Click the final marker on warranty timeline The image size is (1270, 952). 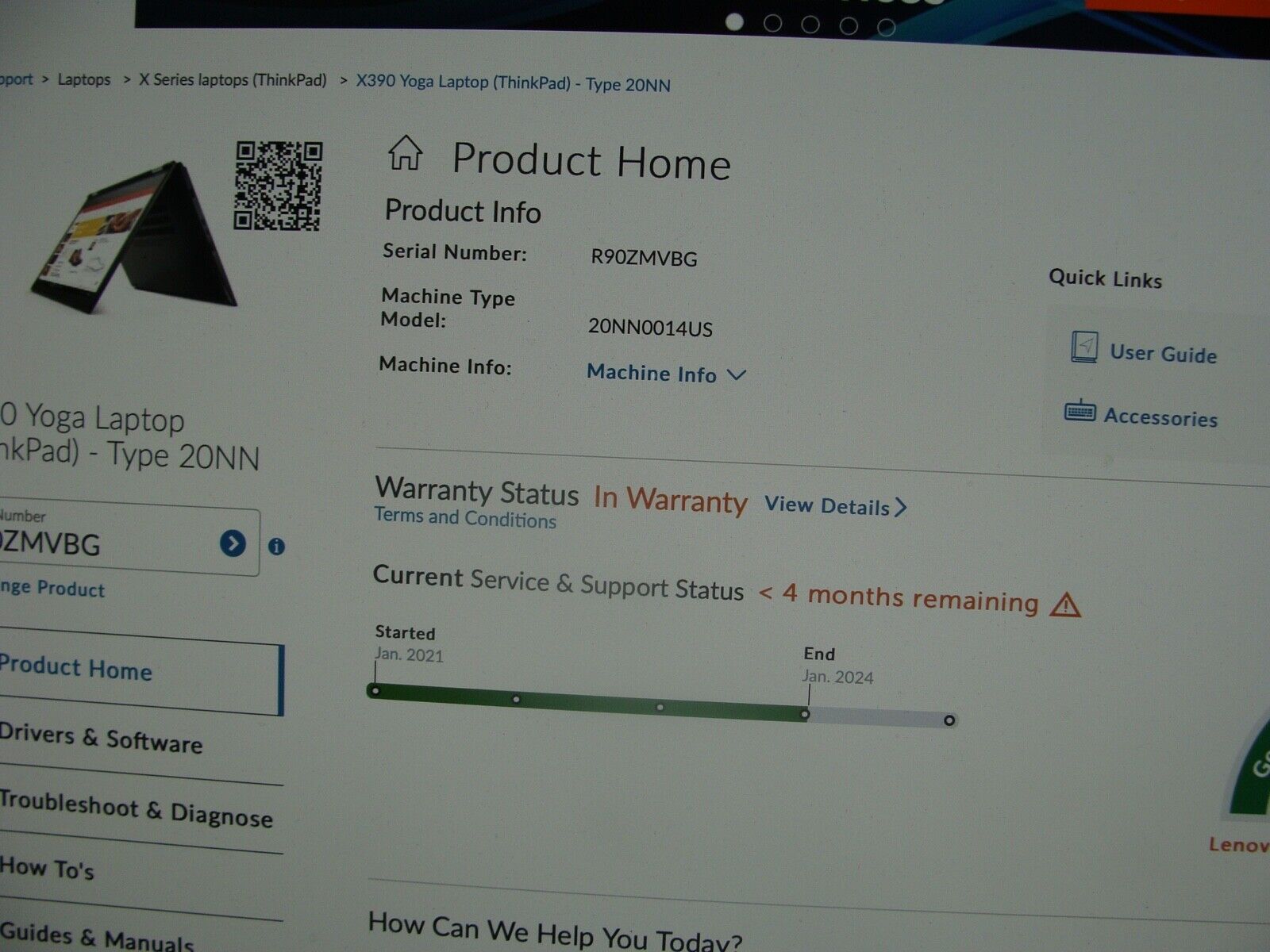pyautogui.click(x=949, y=720)
